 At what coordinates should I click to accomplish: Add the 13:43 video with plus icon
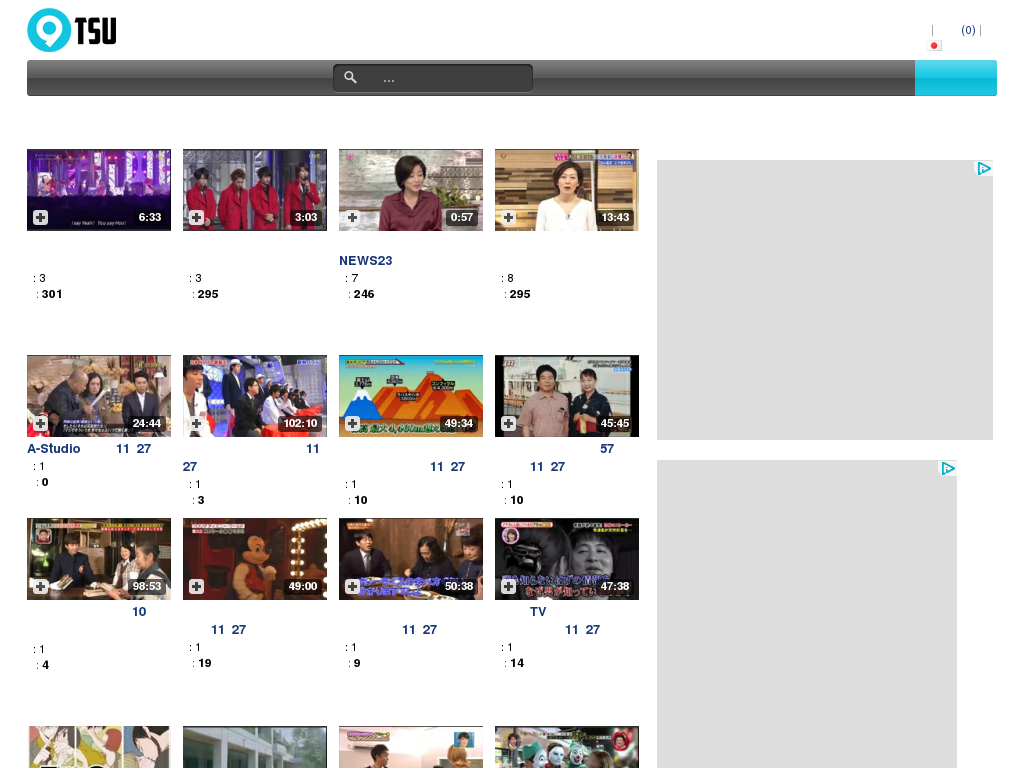click(x=509, y=217)
